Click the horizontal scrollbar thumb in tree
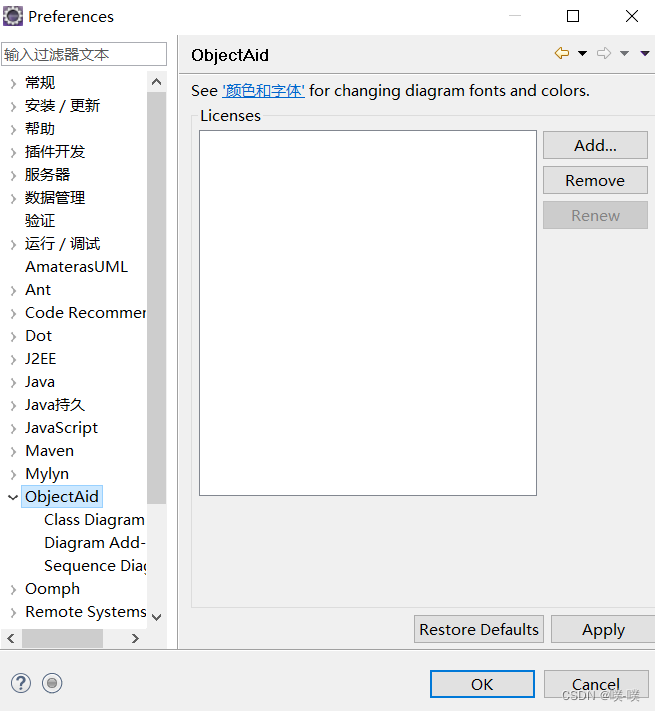 tap(63, 639)
